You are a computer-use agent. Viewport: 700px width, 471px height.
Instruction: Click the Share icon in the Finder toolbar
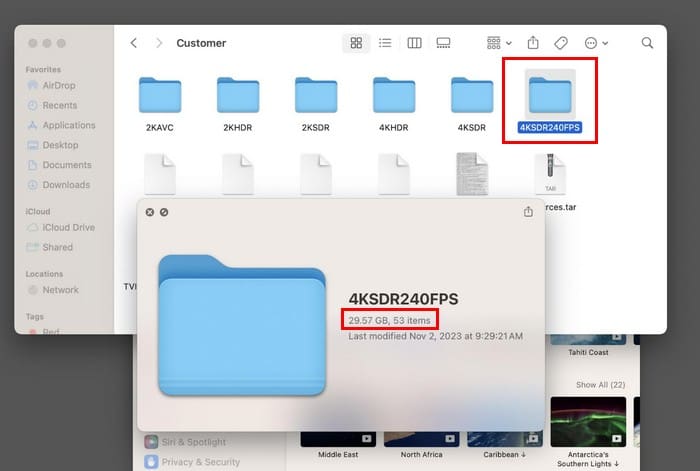533,43
